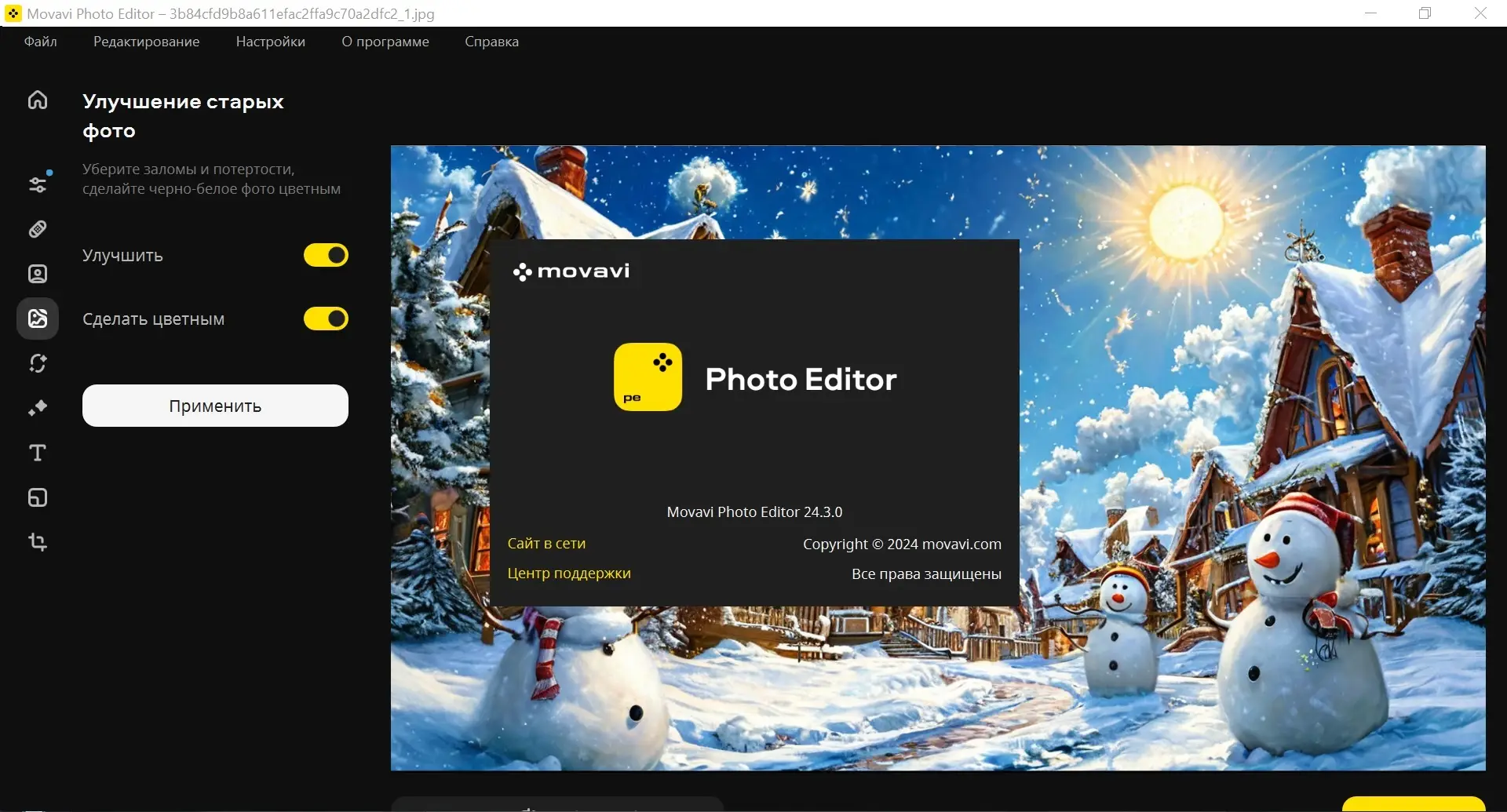This screenshot has height=812, width=1507.
Task: Open the Background replacement tool icon
Action: tap(38, 363)
